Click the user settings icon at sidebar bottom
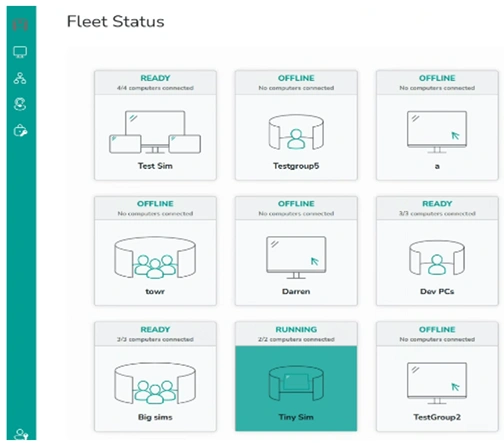This screenshot has height=443, width=504. [21, 434]
